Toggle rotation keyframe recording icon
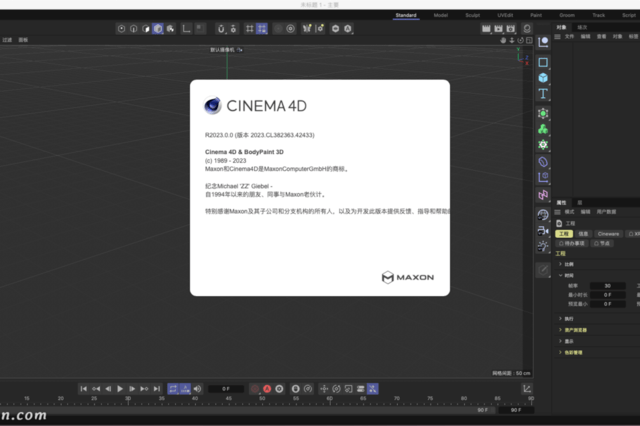Image resolution: width=640 pixels, height=426 pixels. (x=336, y=389)
